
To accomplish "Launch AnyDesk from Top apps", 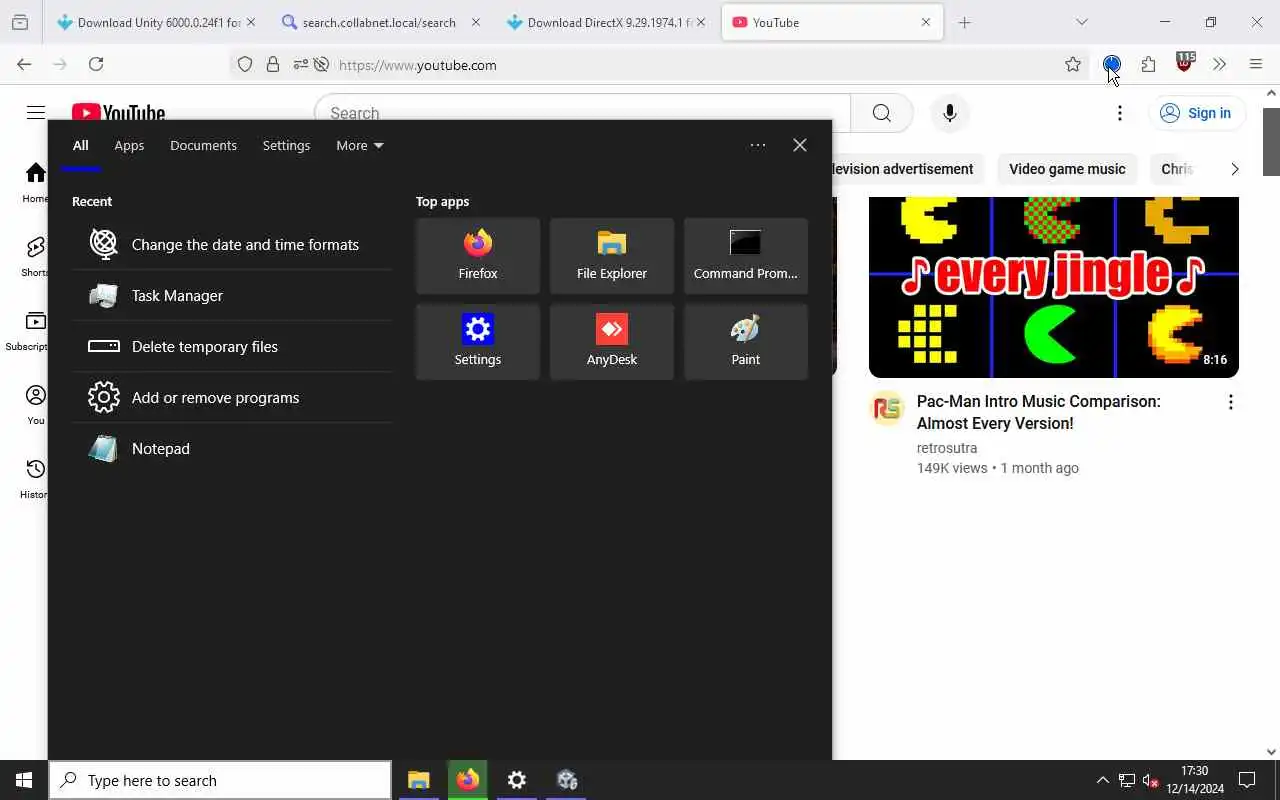I will pos(612,342).
